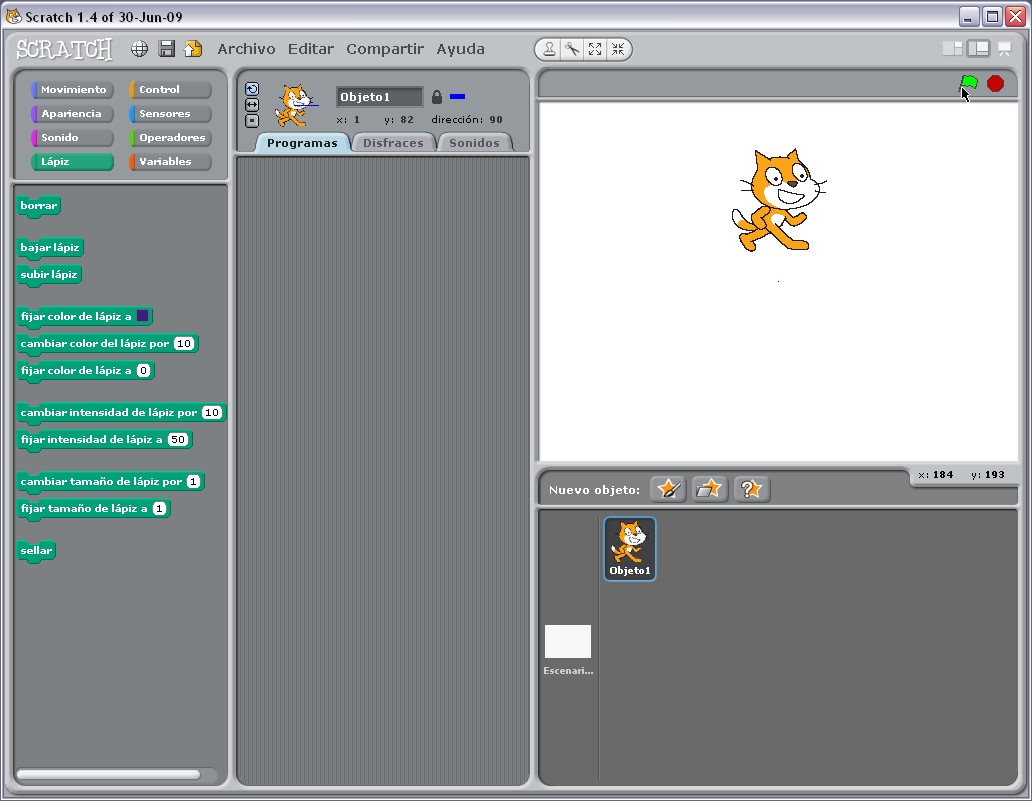Get a surprise sprite
The width and height of the screenshot is (1032, 801).
point(752,489)
